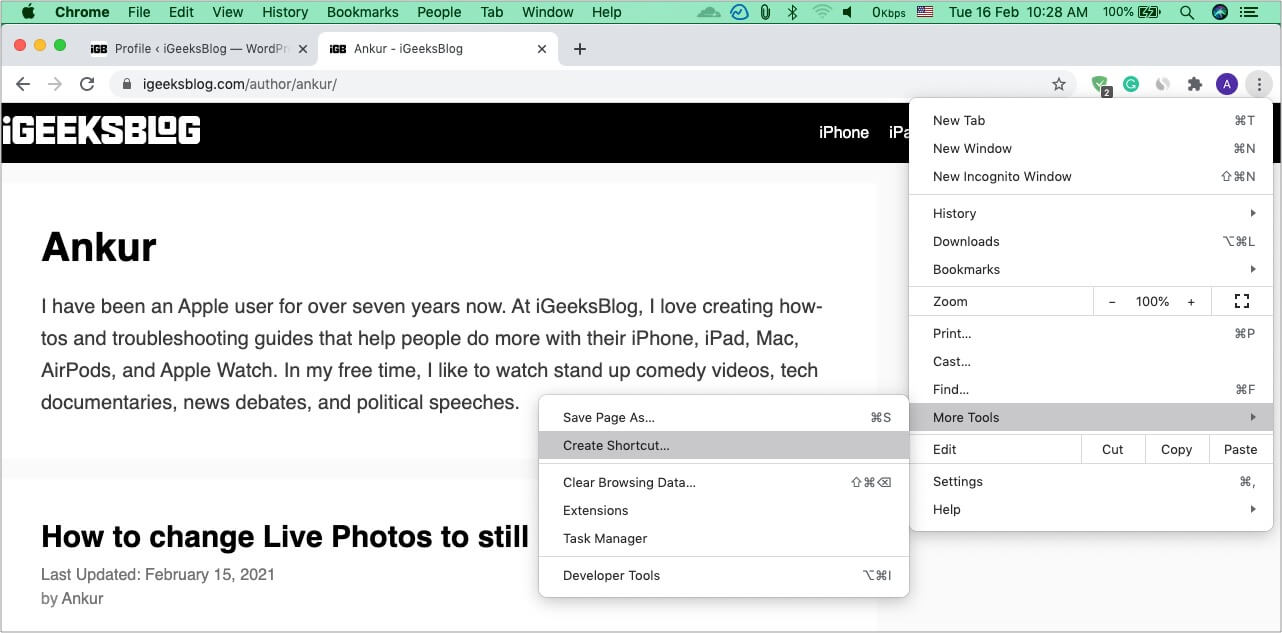The width and height of the screenshot is (1282, 633).
Task: Open article How to change Live Photos
Action: 285,537
